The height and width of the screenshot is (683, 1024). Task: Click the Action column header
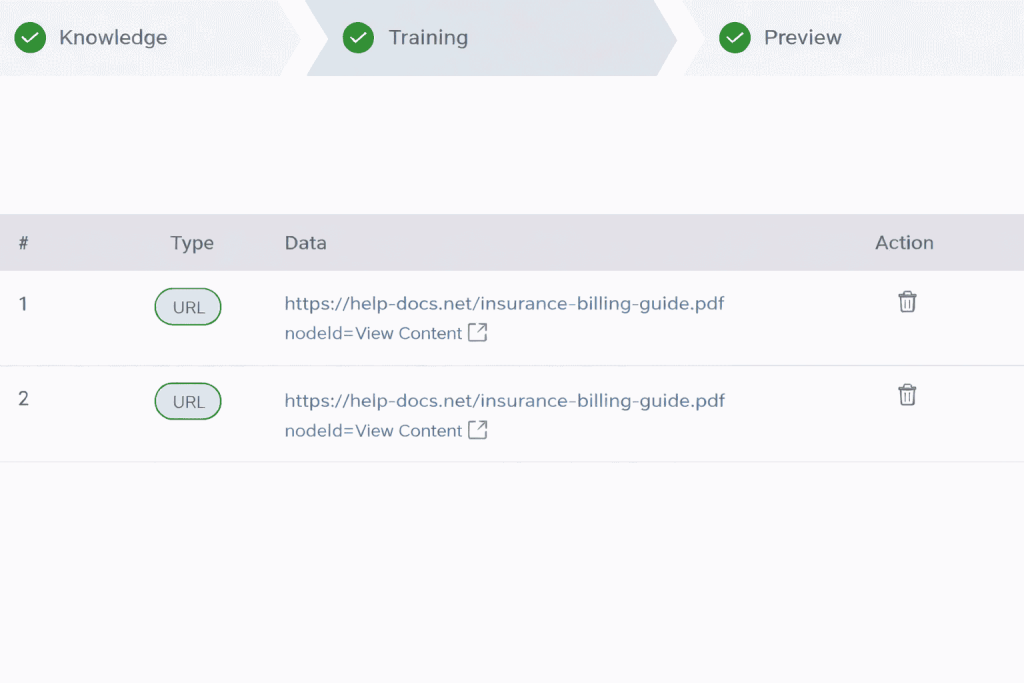click(x=904, y=243)
